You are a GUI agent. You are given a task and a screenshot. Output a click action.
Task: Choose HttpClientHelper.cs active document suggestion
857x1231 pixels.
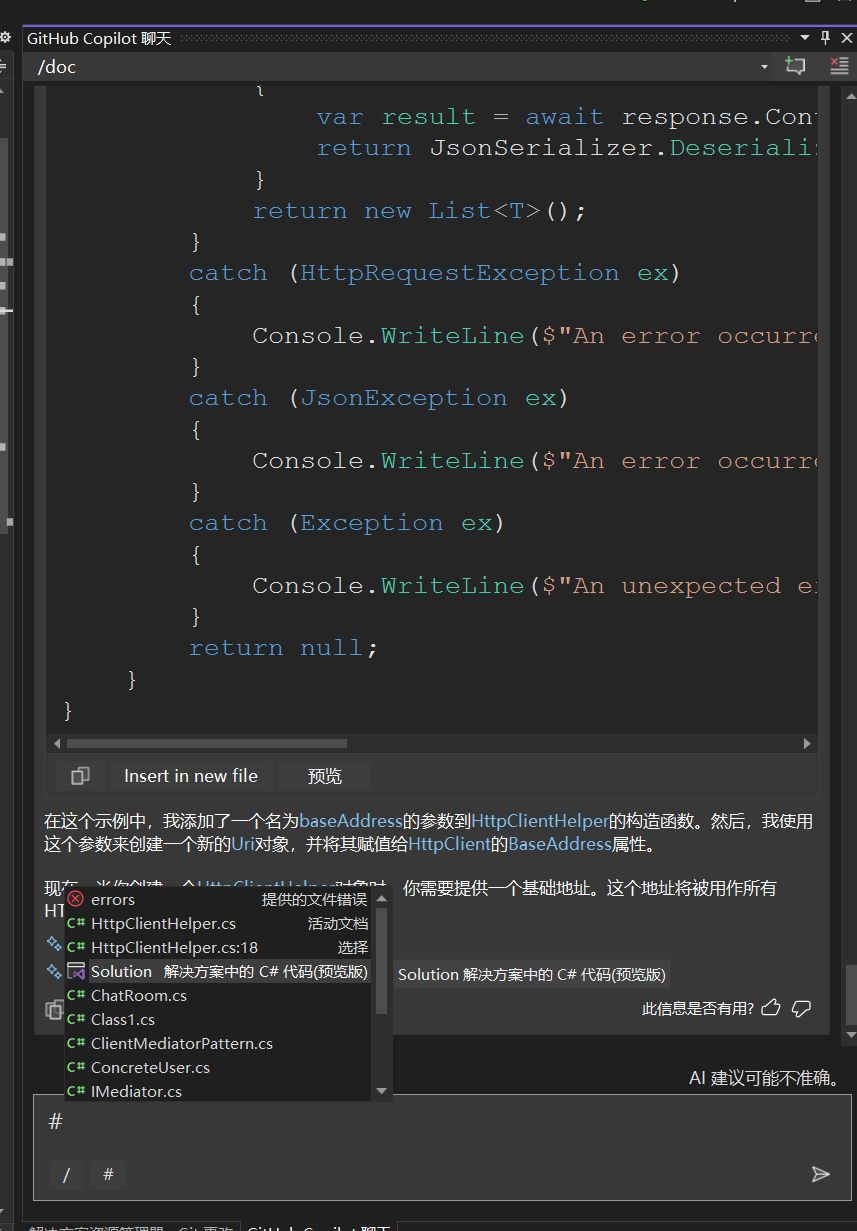coord(218,924)
